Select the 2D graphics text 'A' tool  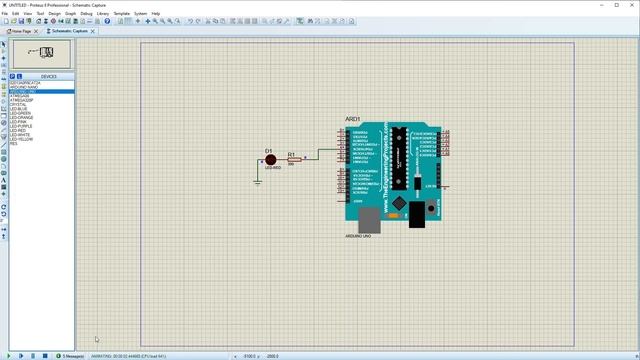coord(4,180)
